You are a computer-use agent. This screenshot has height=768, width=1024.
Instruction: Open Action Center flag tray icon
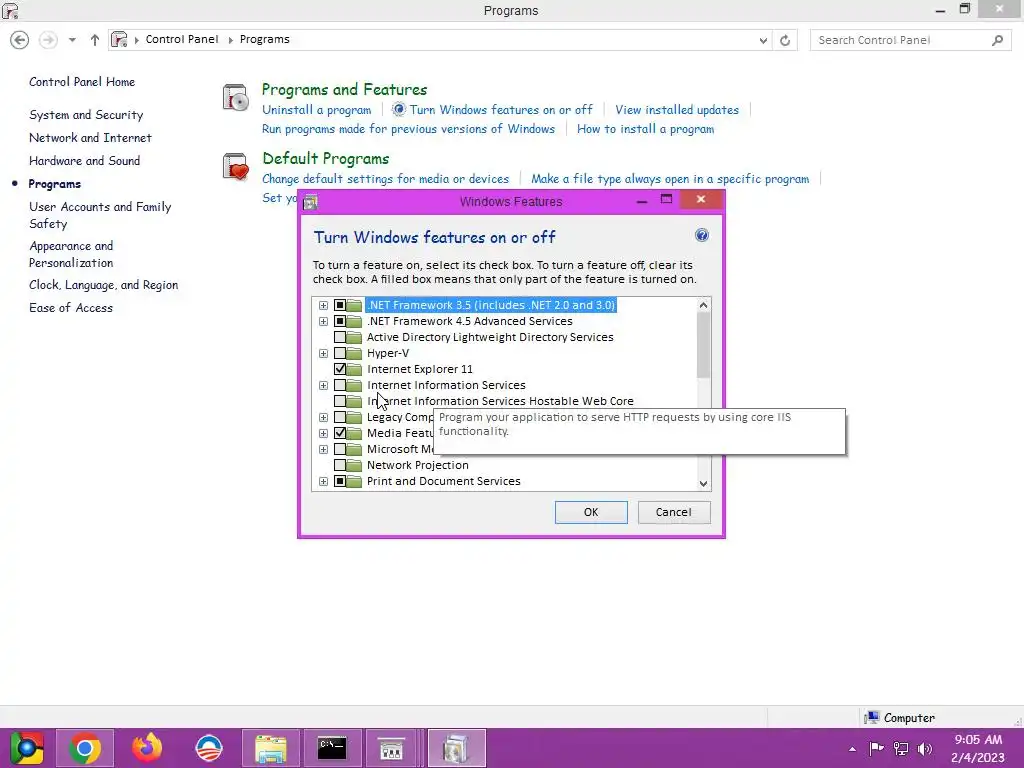point(876,748)
